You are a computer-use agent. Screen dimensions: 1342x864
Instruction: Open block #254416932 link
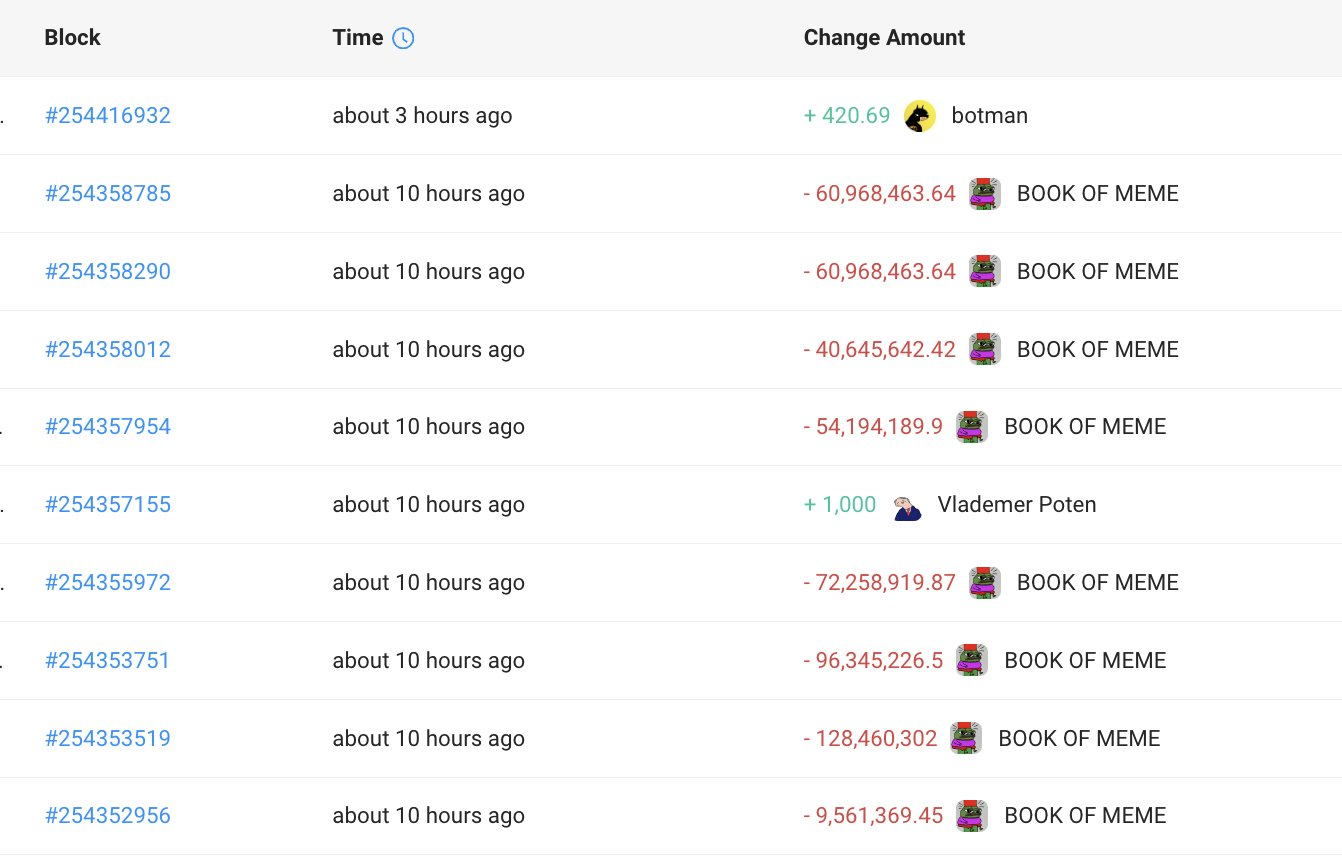click(108, 116)
